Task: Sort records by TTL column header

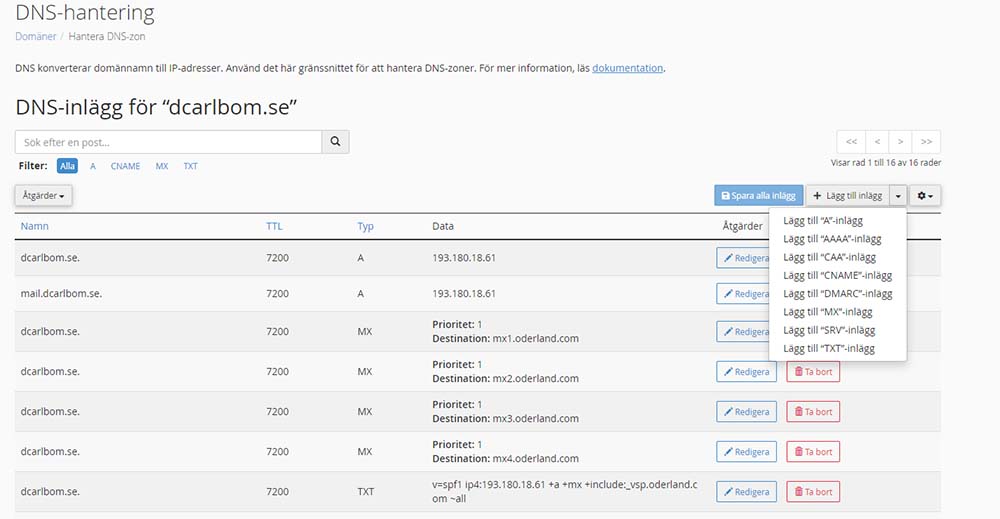Action: tap(274, 226)
